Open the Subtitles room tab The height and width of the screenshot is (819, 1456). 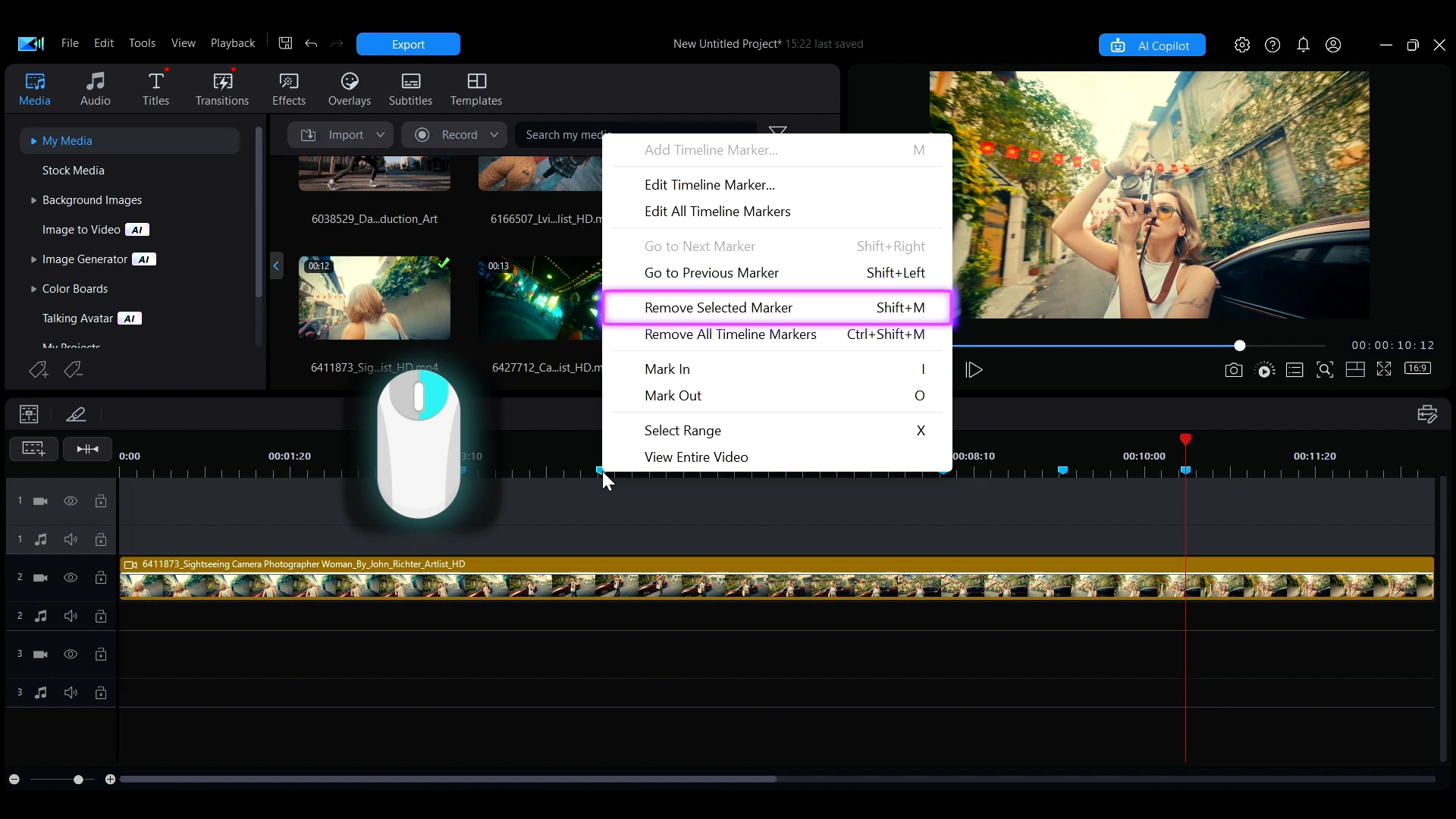(411, 89)
